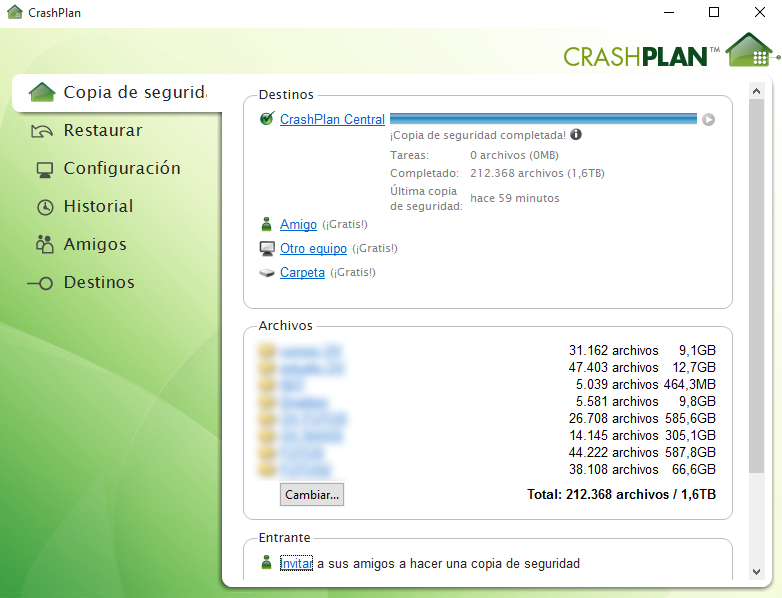The width and height of the screenshot is (782, 598).
Task: Select the folder row with 47.403 archivos
Action: (487, 368)
